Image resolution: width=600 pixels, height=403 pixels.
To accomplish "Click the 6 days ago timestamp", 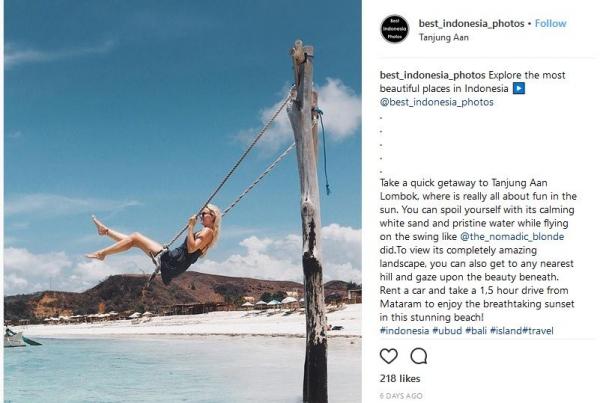I will pos(402,395).
